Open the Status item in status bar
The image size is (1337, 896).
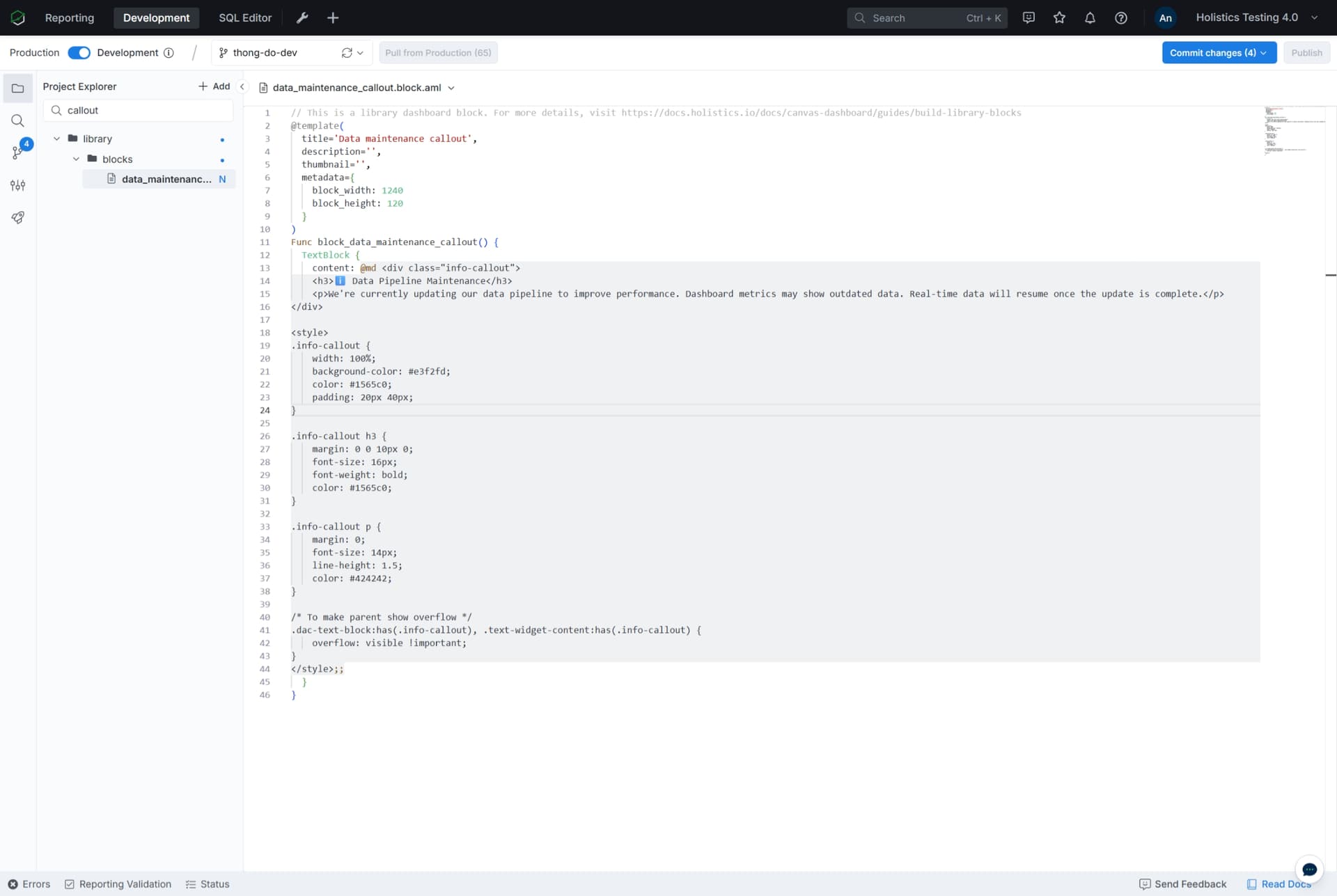(x=208, y=884)
